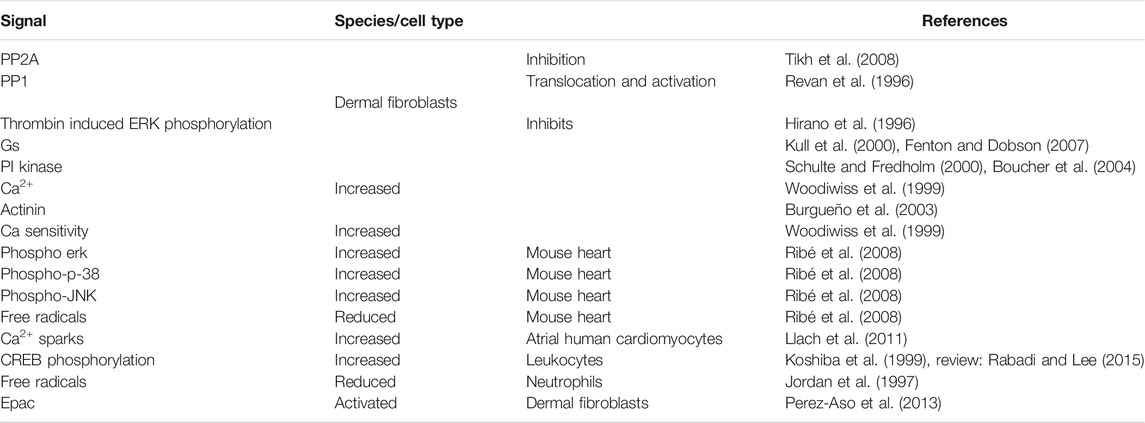1145x423 pixels.
Task: Select the Atrial human cardiomyocytes cell
Action: 624,339
